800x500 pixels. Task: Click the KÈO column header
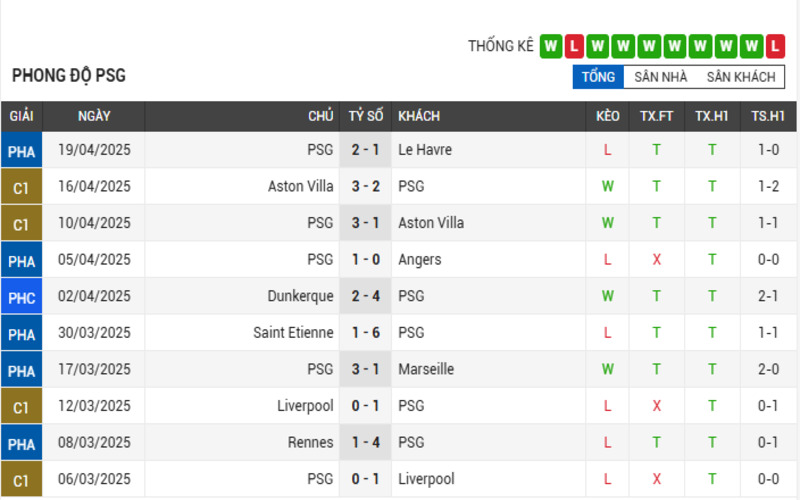click(x=608, y=116)
